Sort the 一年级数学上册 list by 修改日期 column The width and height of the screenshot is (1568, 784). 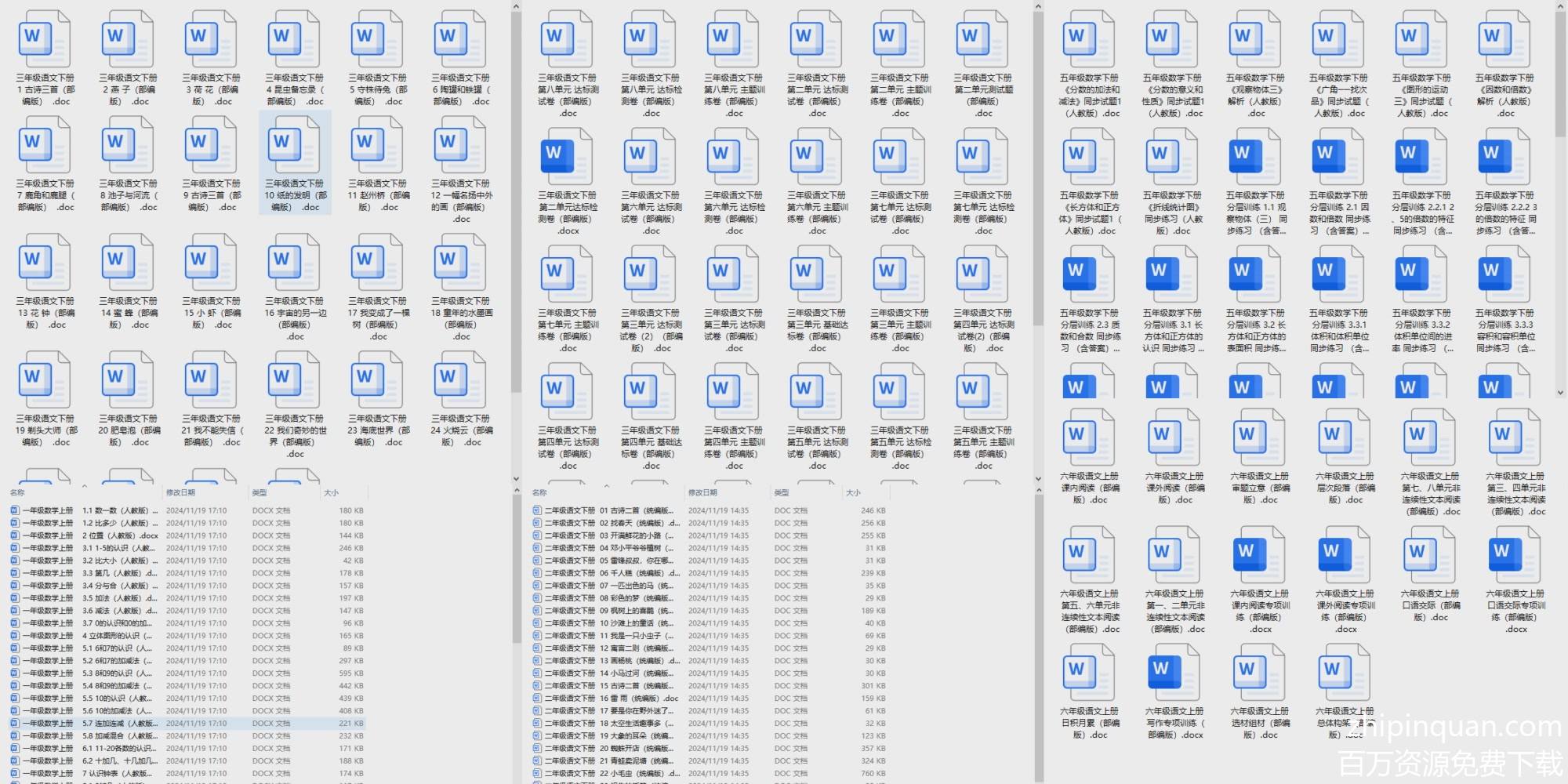tap(180, 492)
